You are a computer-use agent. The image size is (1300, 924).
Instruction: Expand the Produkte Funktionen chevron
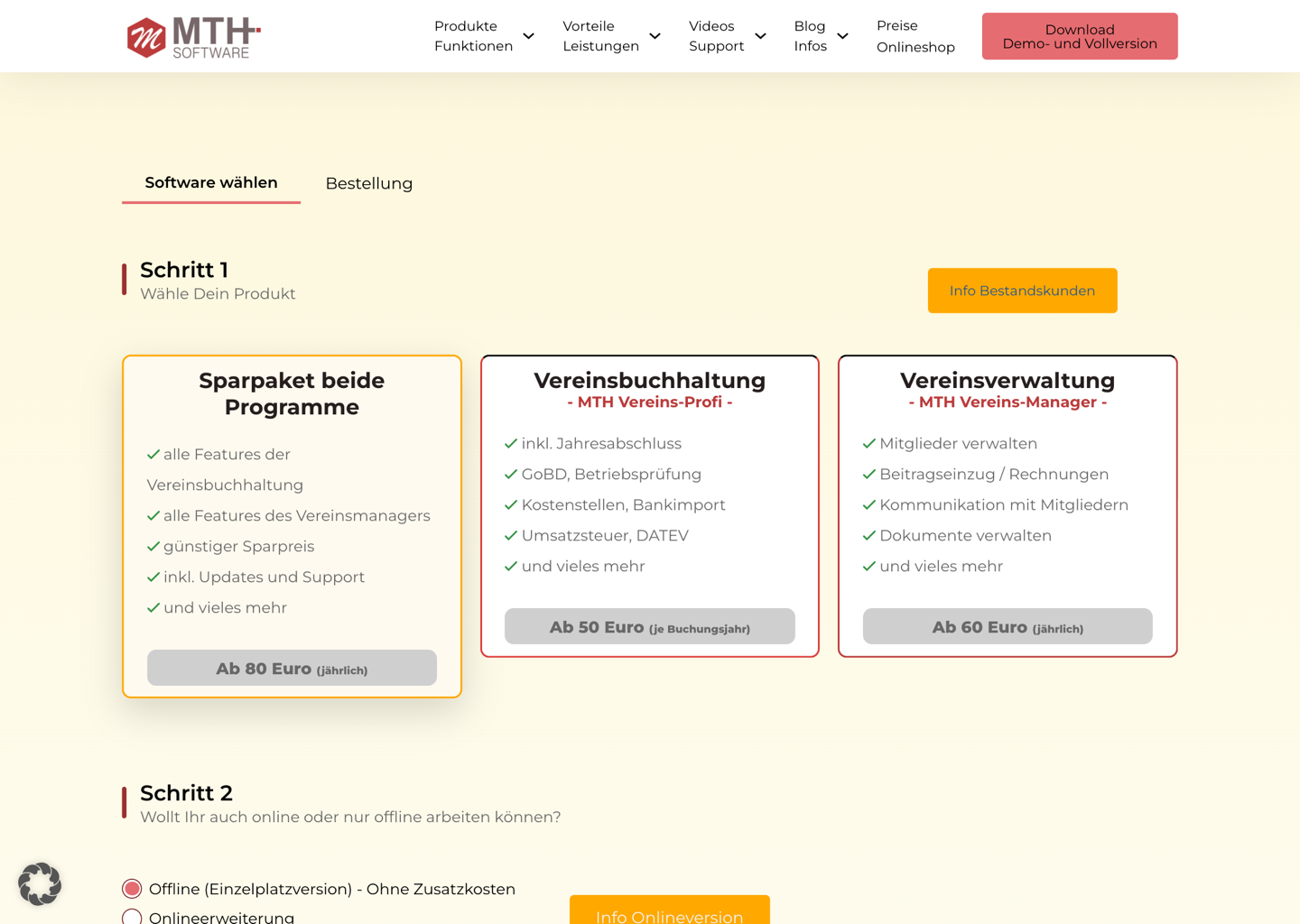click(x=529, y=36)
